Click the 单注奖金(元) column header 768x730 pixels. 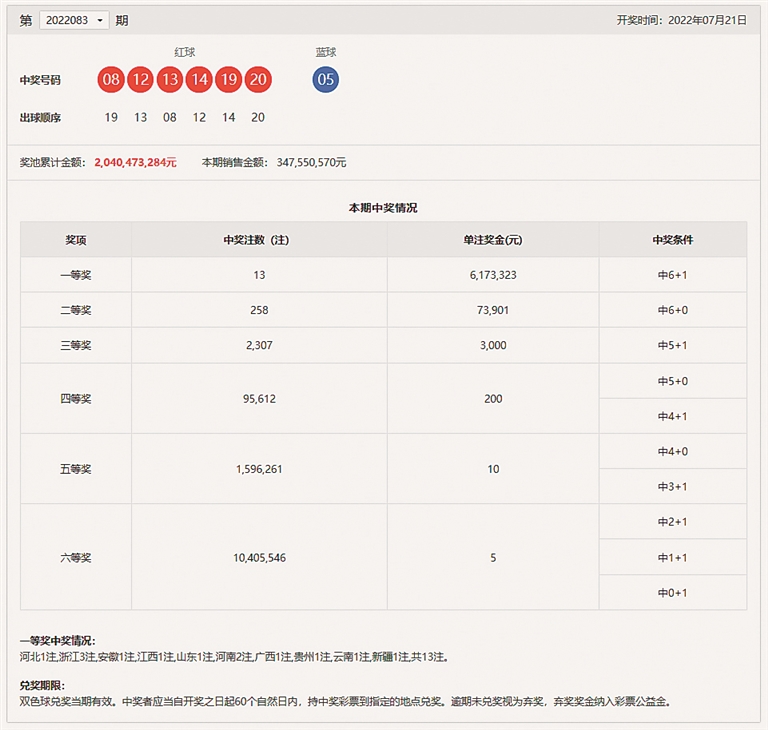click(x=493, y=240)
